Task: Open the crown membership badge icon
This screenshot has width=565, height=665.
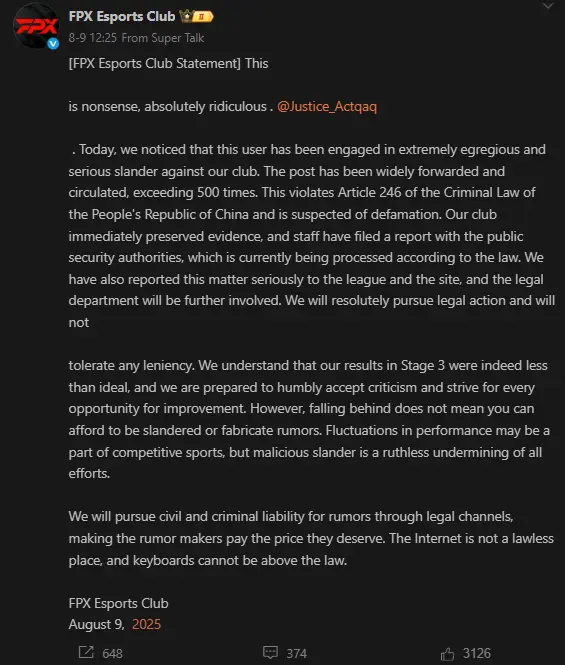Action: [186, 17]
